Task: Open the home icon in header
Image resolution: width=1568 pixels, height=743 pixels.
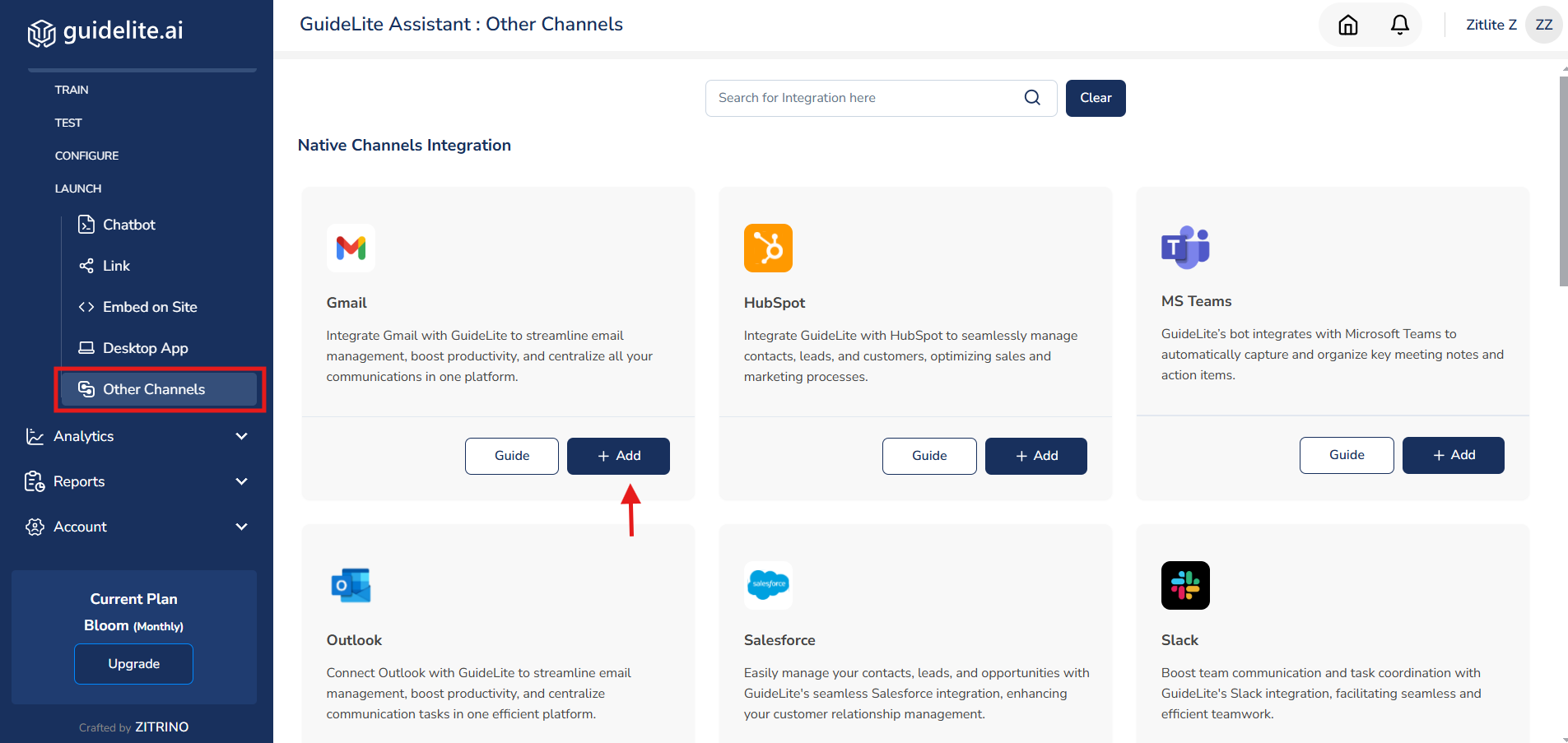Action: click(x=1348, y=26)
